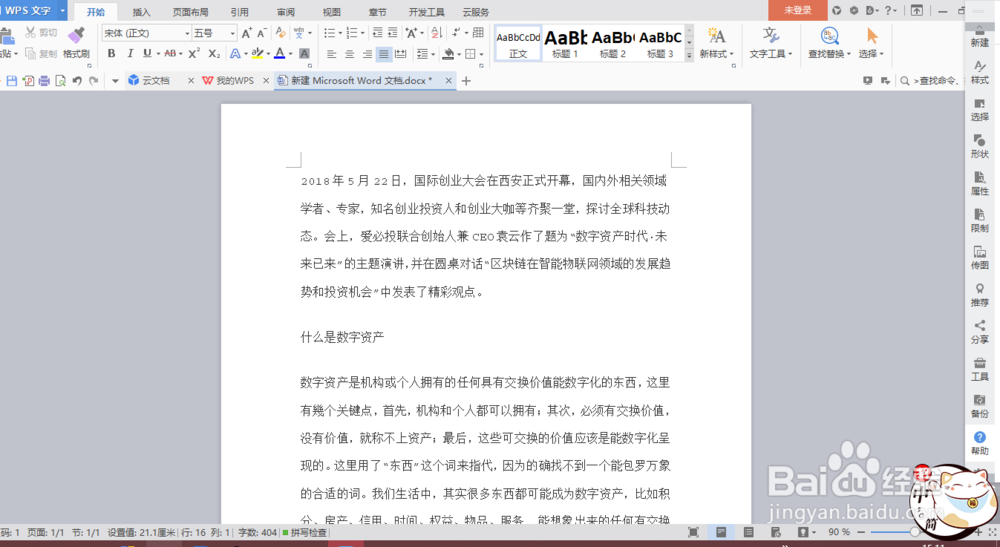The width and height of the screenshot is (1000, 547).
Task: Apply the 正文 body style
Action: pos(518,43)
